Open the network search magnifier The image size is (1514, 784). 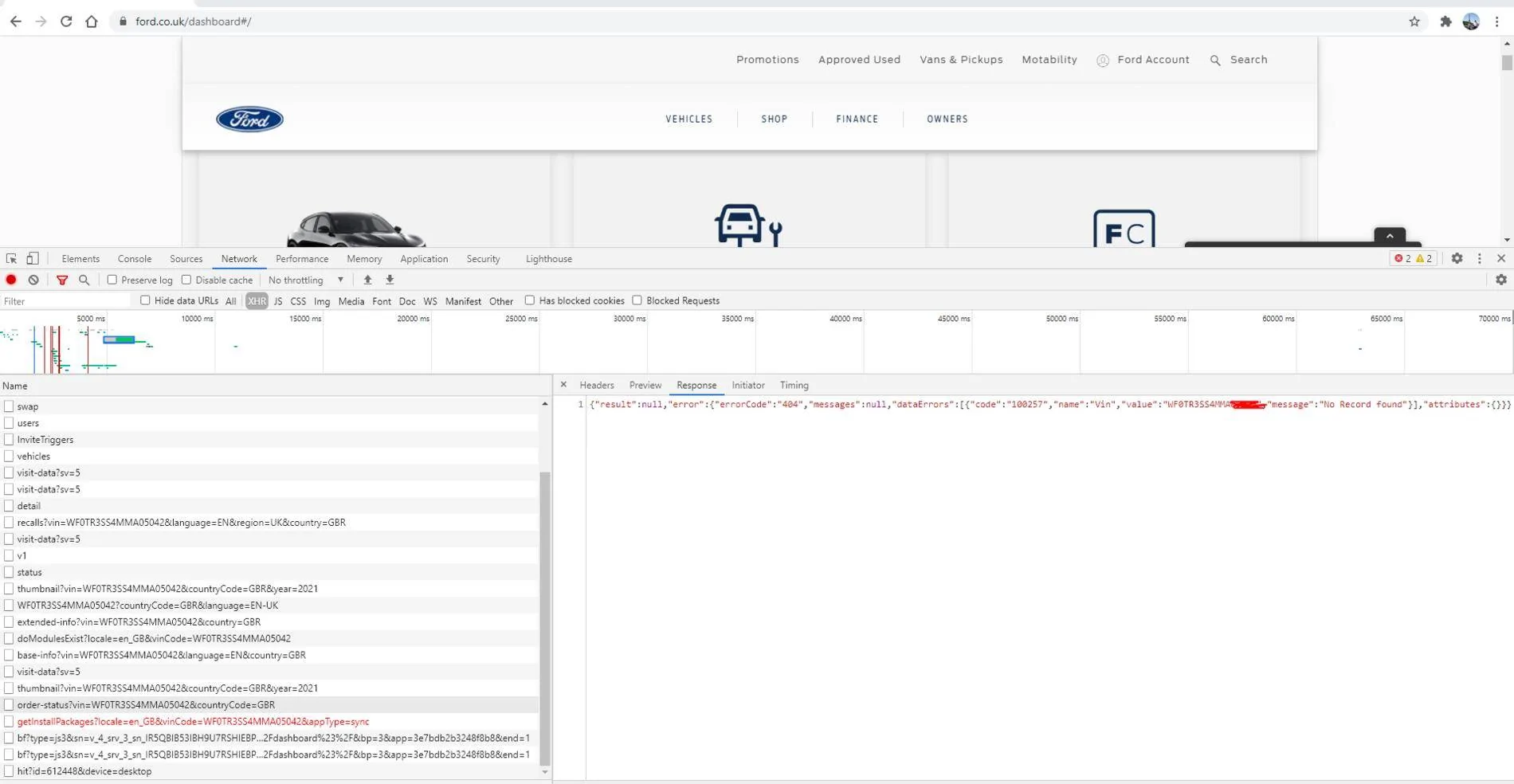click(84, 280)
